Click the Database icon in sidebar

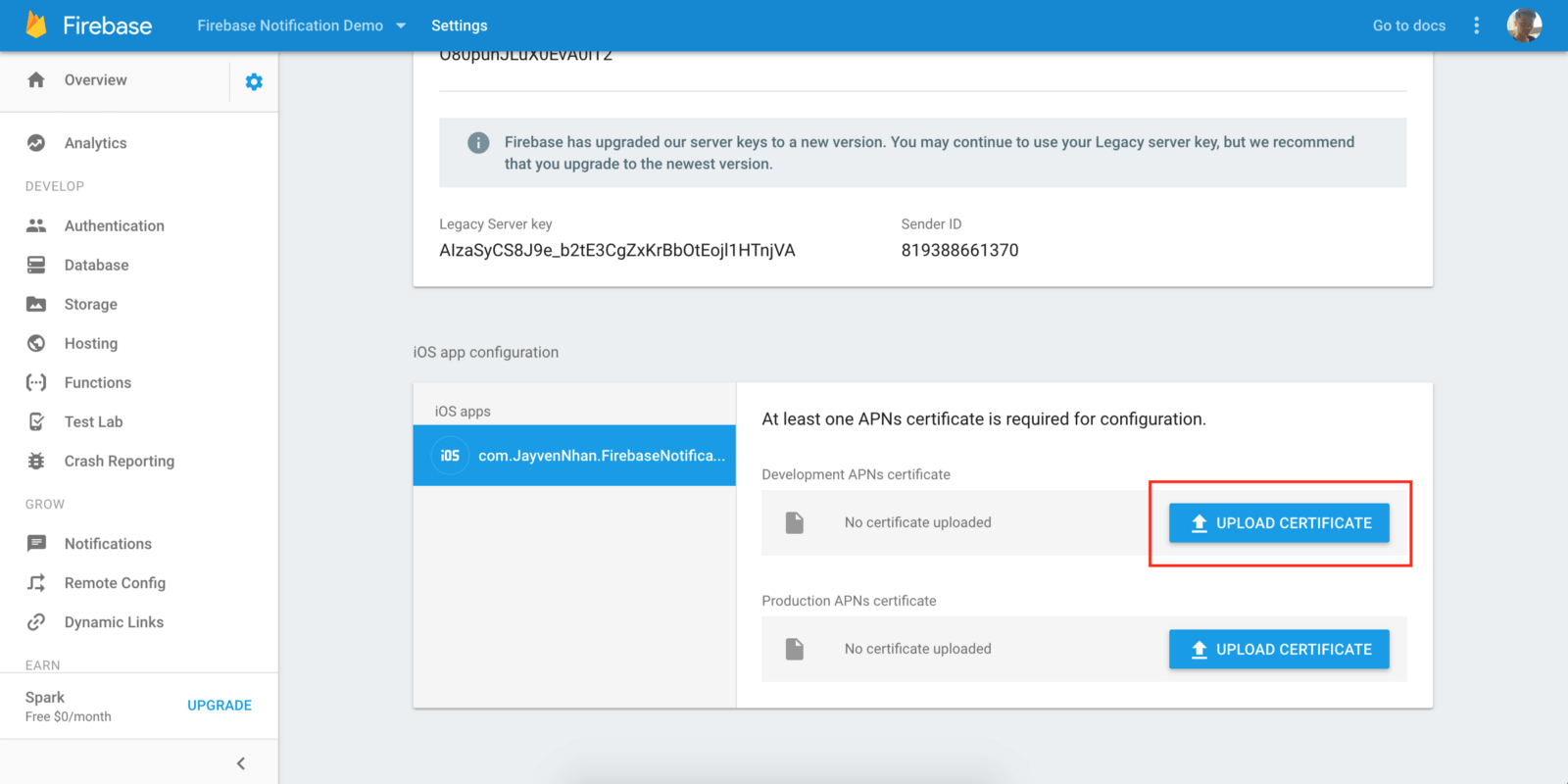[36, 265]
